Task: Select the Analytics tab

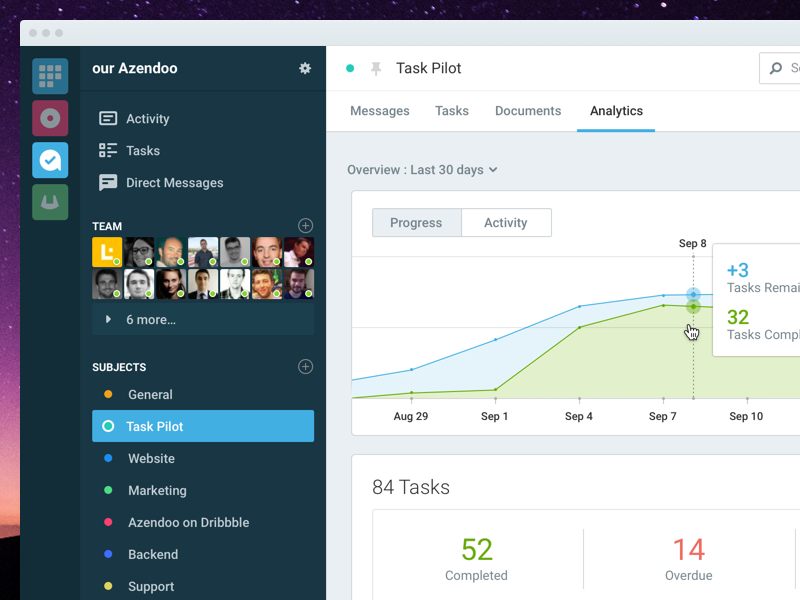Action: tap(616, 111)
